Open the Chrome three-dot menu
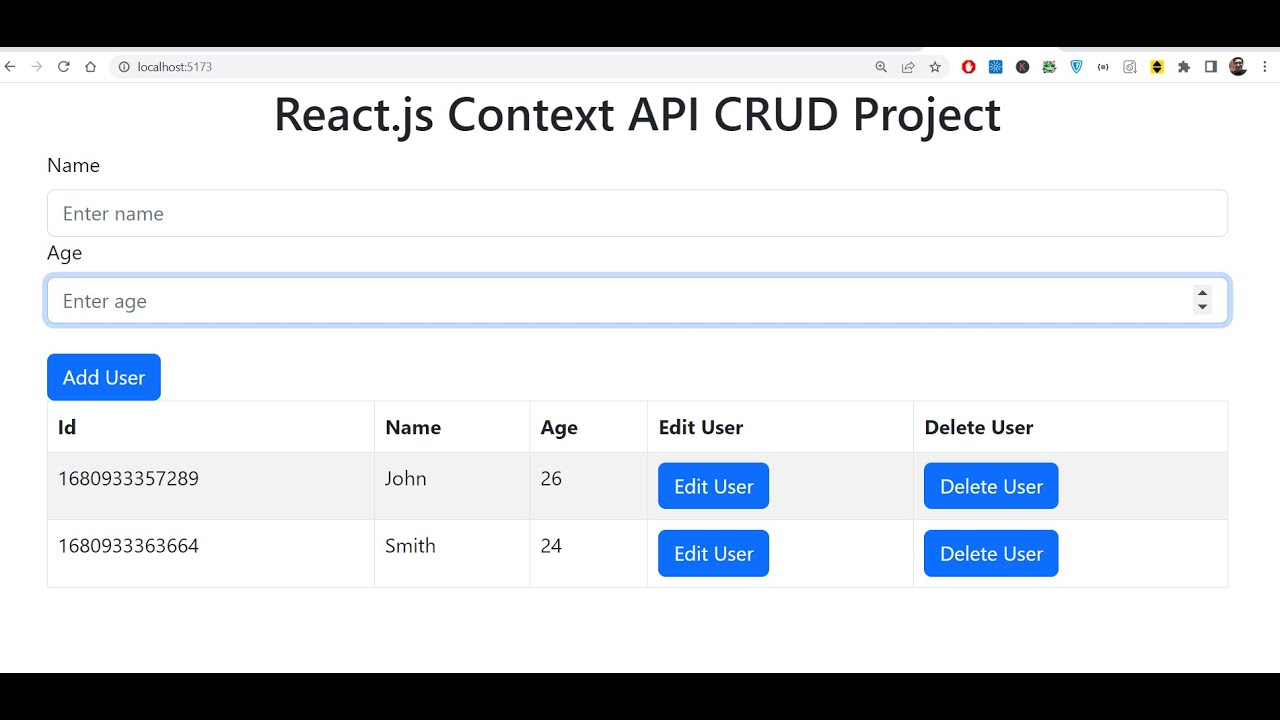The height and width of the screenshot is (720, 1280). tap(1265, 67)
